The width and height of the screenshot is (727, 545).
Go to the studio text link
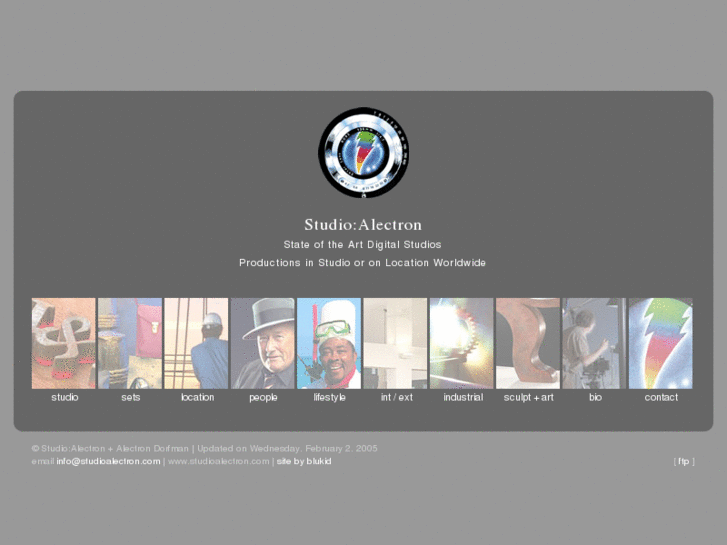click(65, 398)
